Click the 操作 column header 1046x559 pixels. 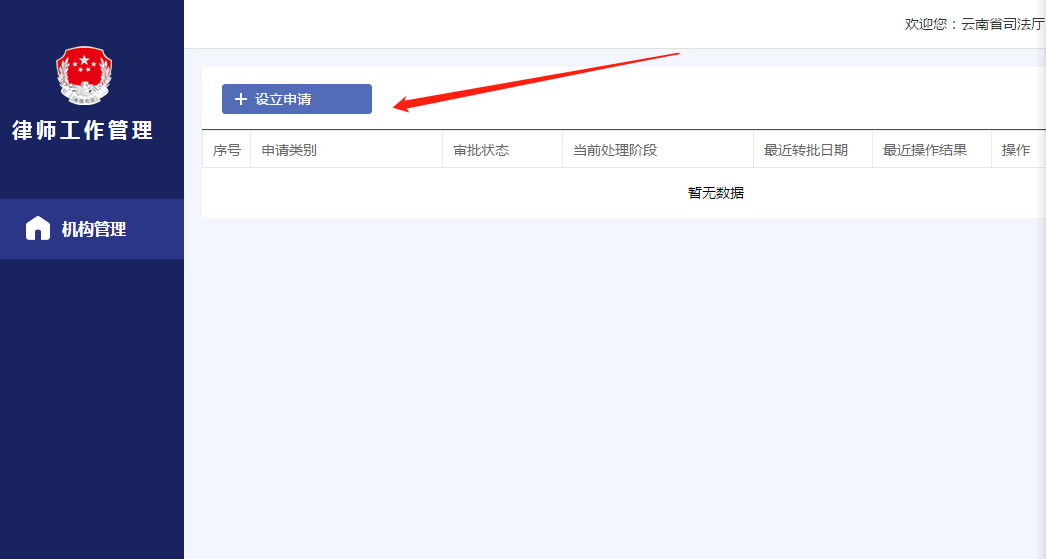point(1016,150)
